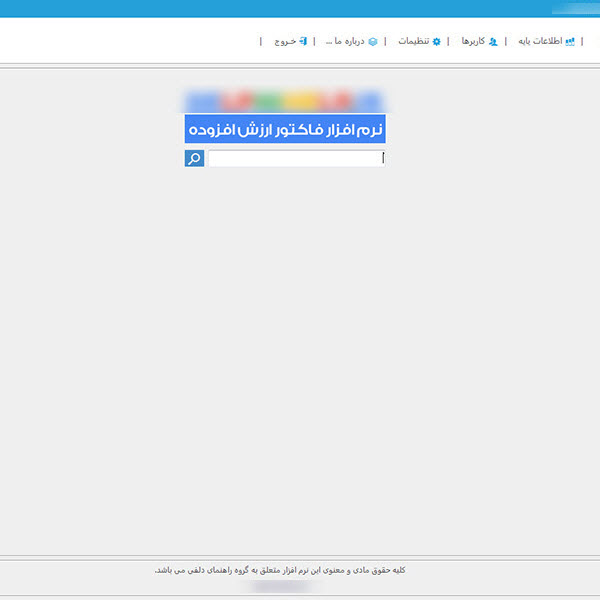Open the اطلاعات پایه menu
Viewport: 600px width, 600px height.
coord(546,41)
